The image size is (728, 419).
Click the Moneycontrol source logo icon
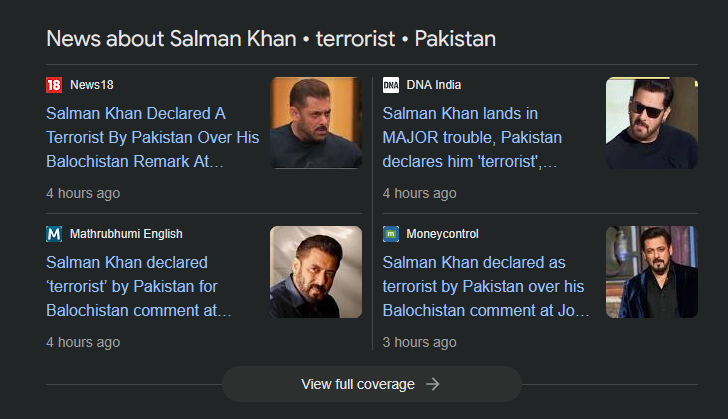pyautogui.click(x=391, y=234)
